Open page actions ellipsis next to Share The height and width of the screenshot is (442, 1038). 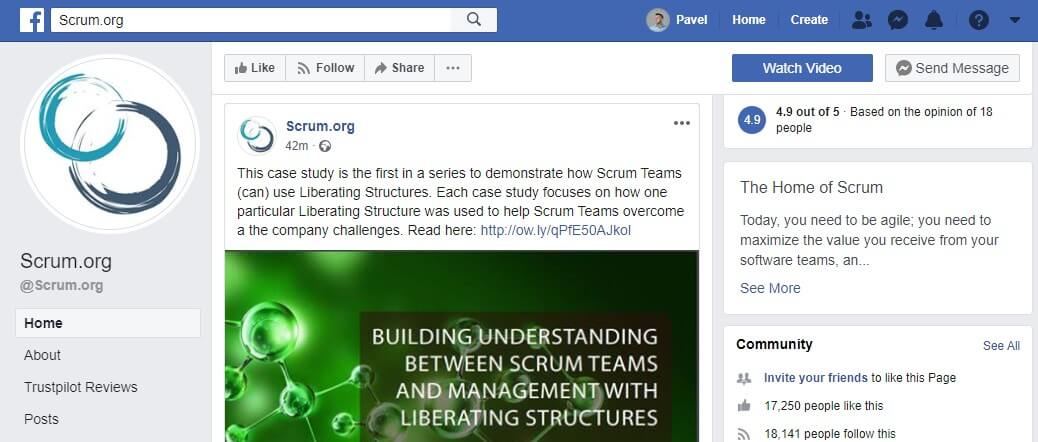pyautogui.click(x=453, y=67)
